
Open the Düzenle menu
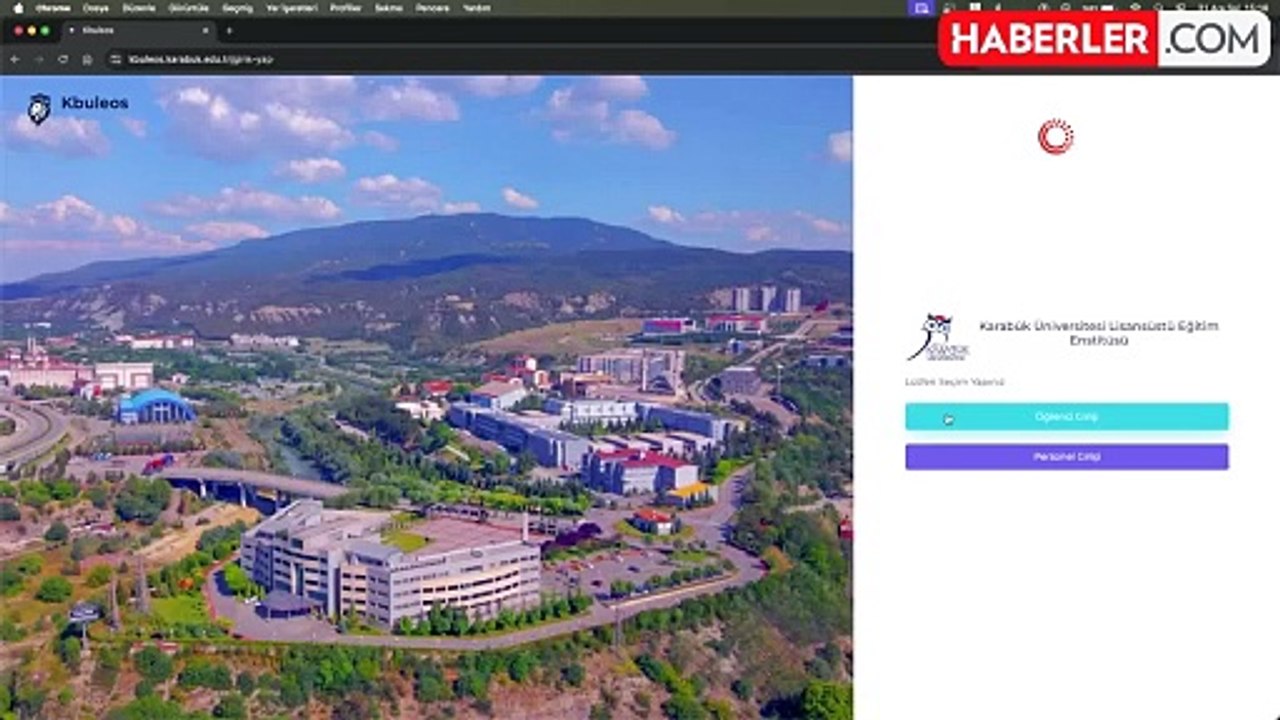click(139, 8)
